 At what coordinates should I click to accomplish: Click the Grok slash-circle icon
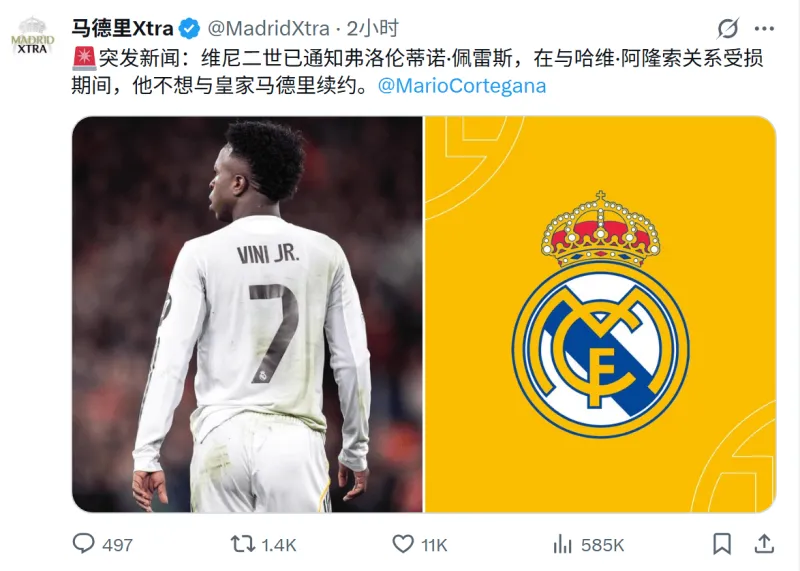point(728,29)
